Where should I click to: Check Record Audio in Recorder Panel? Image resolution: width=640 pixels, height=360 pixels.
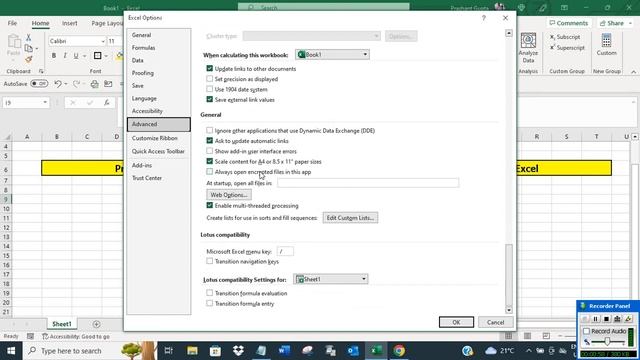tap(587, 331)
